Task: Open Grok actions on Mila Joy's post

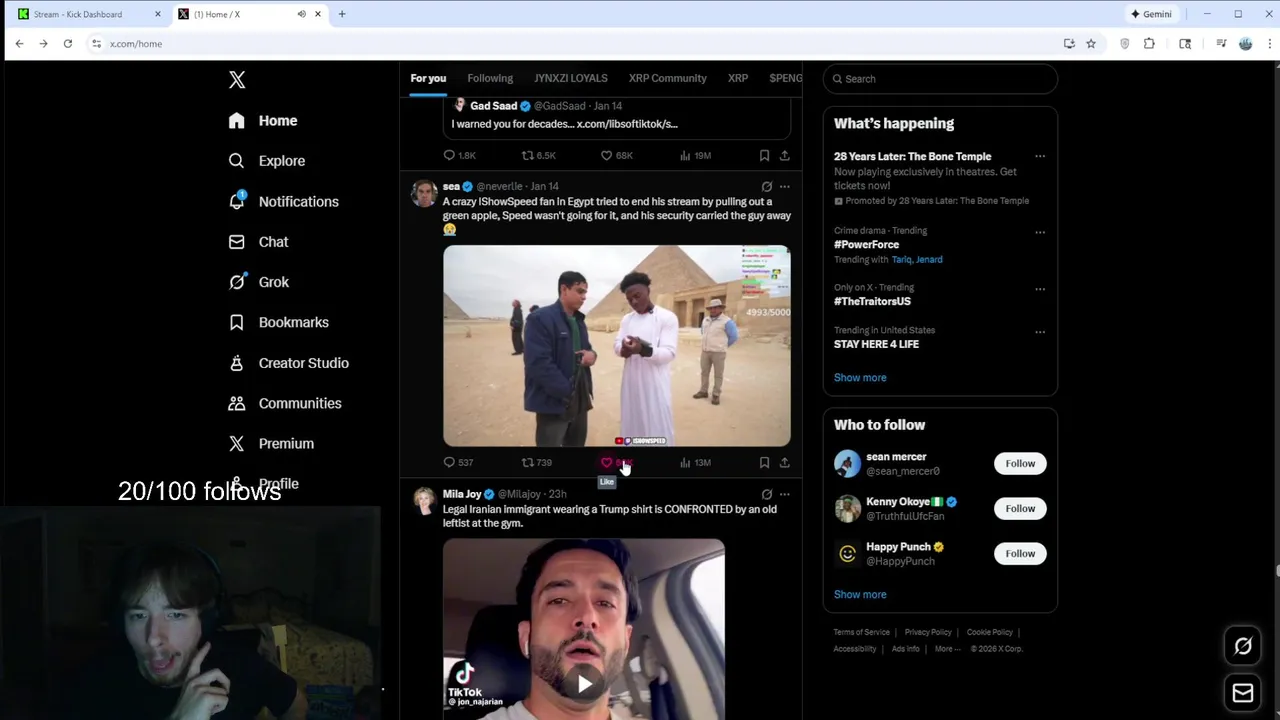Action: 767,494
